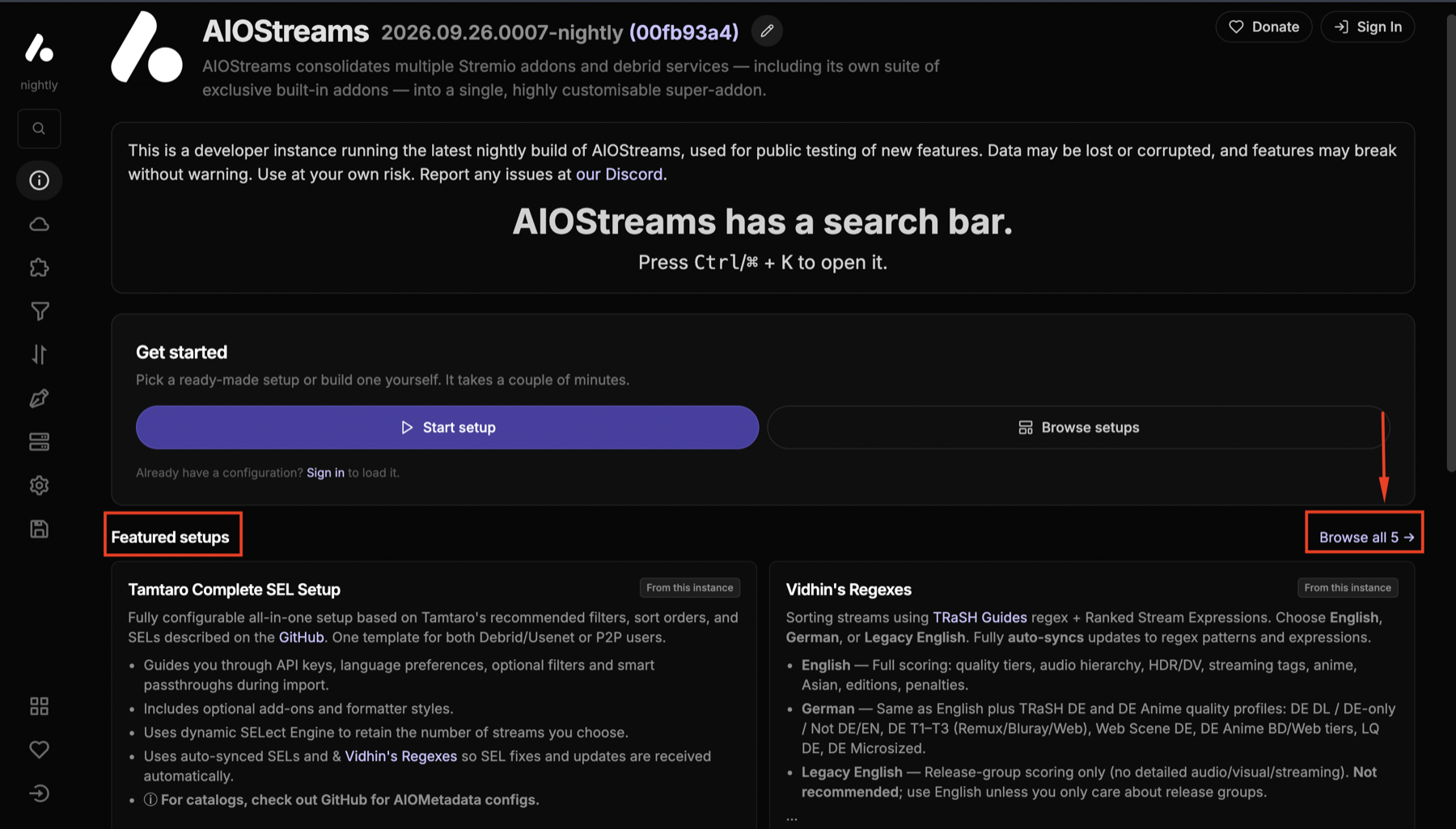The height and width of the screenshot is (829, 1456).
Task: Open the Browse setups button
Action: coord(1078,427)
